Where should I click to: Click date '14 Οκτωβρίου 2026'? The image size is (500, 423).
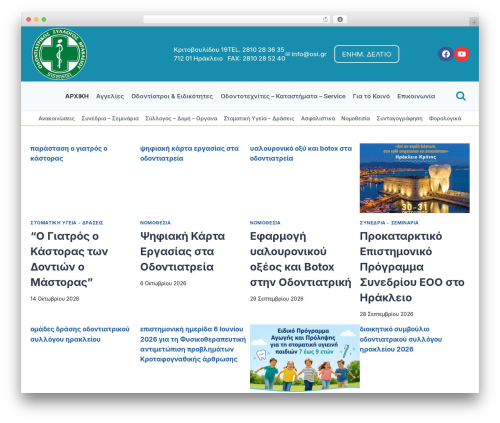(55, 299)
